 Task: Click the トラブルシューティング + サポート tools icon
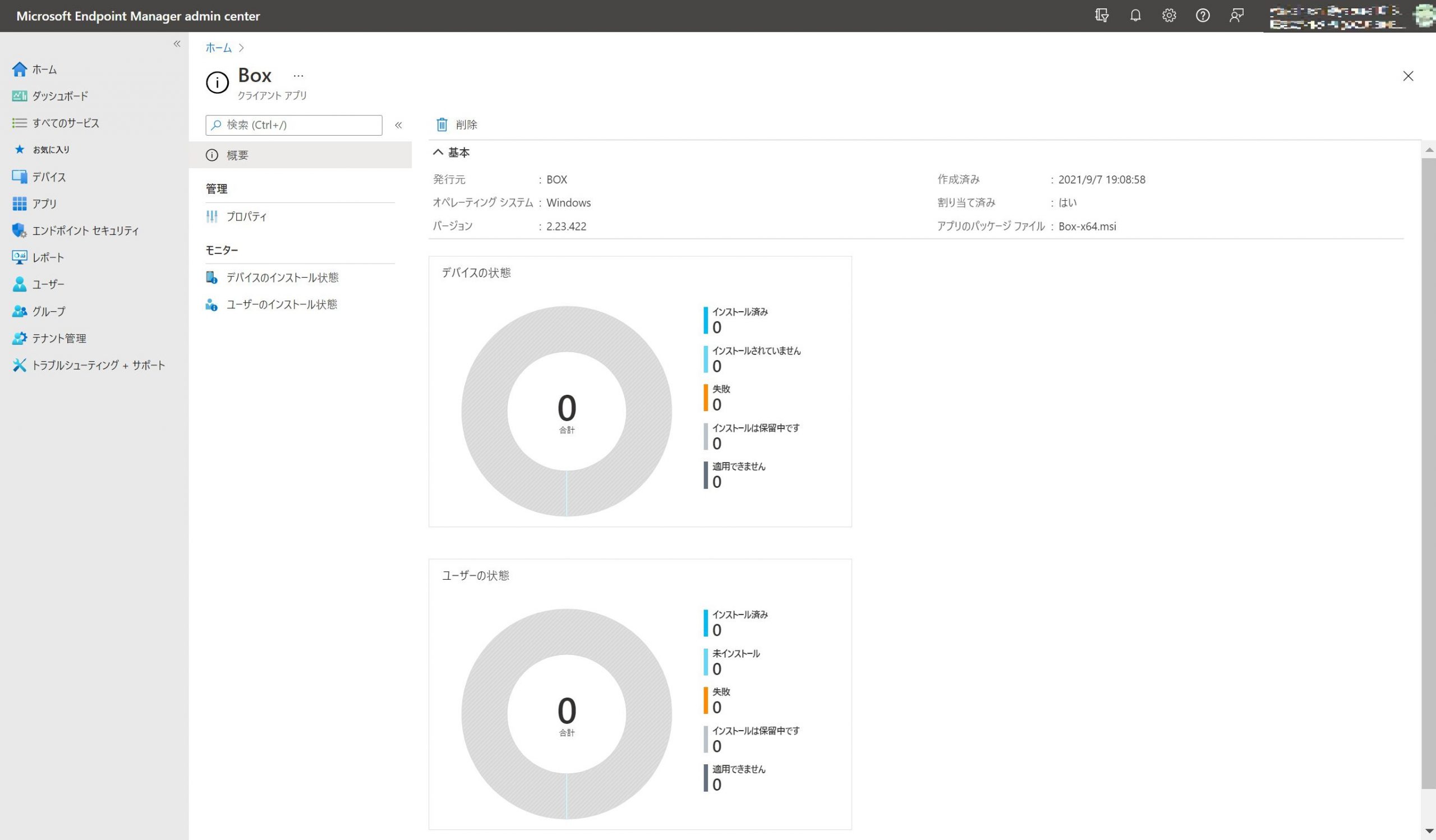pyautogui.click(x=20, y=365)
